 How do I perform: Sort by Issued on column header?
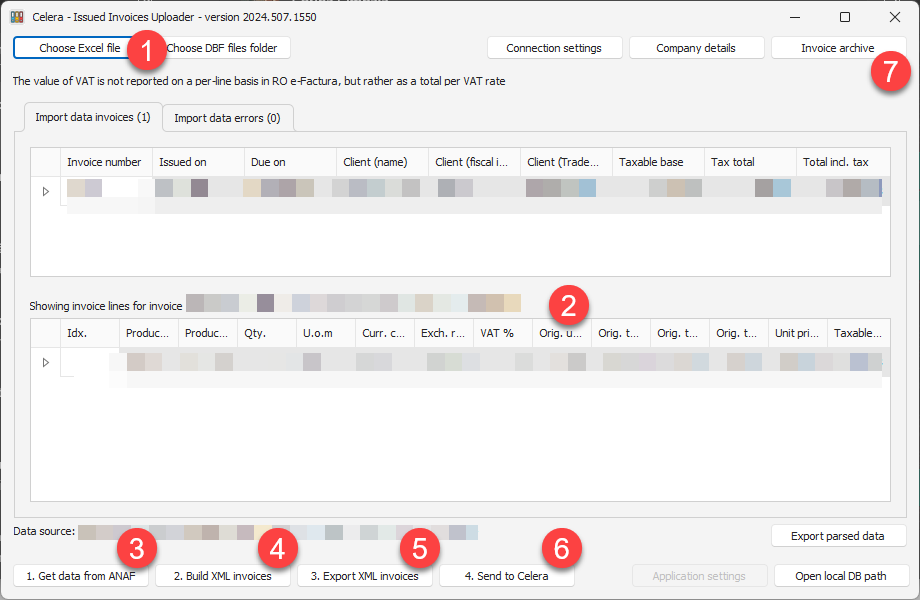(198, 162)
